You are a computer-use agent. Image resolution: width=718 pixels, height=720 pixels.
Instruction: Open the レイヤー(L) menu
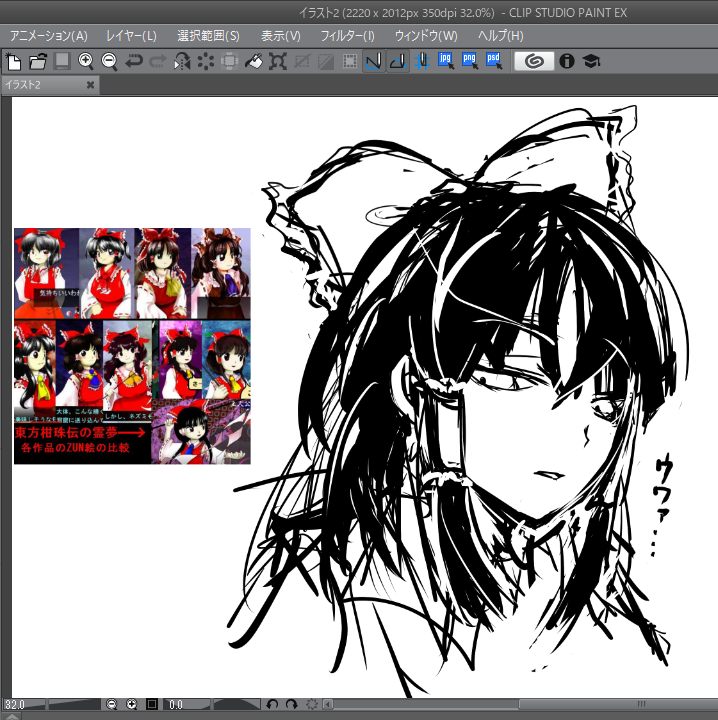pos(131,36)
